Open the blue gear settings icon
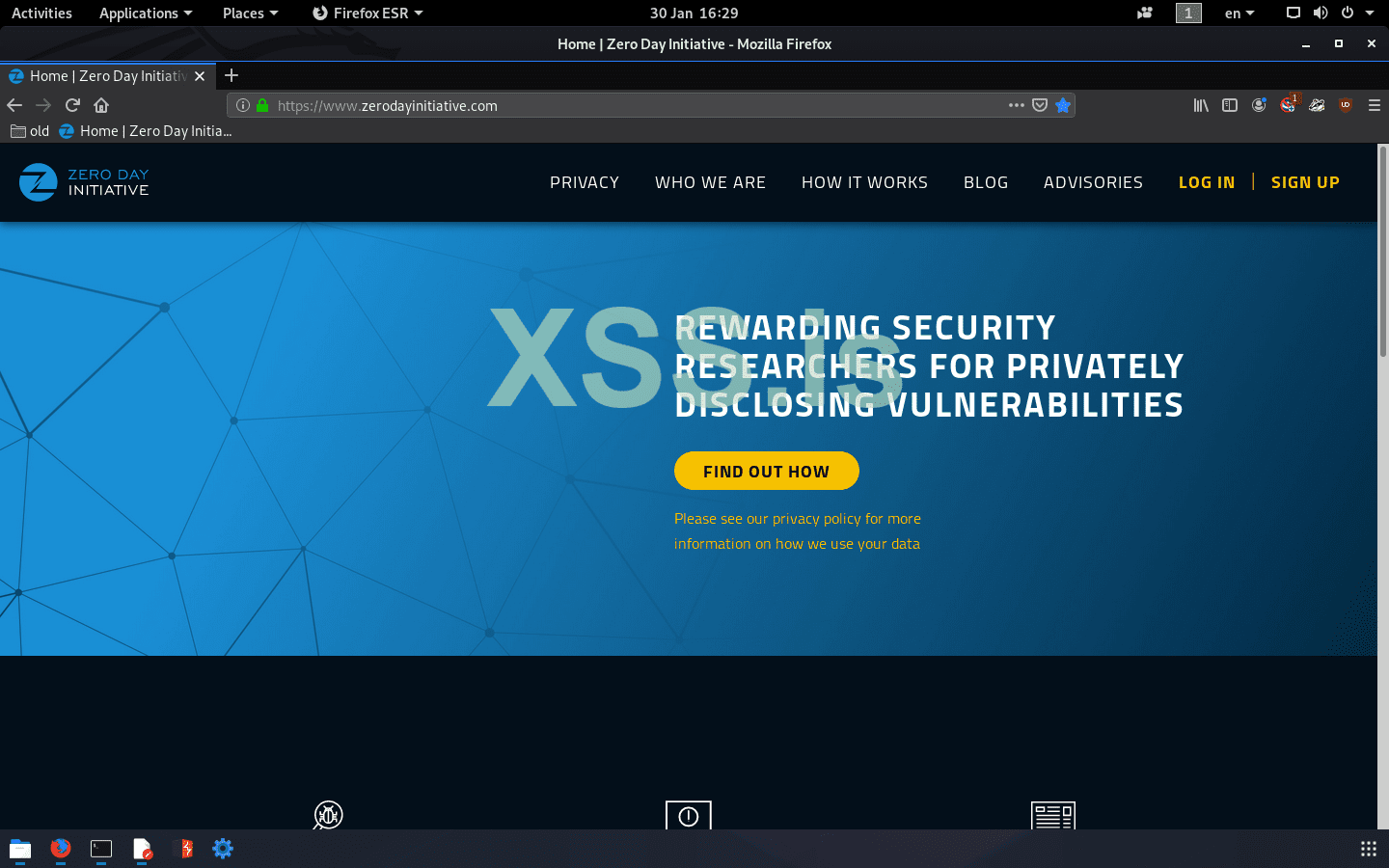1389x868 pixels. [x=223, y=849]
